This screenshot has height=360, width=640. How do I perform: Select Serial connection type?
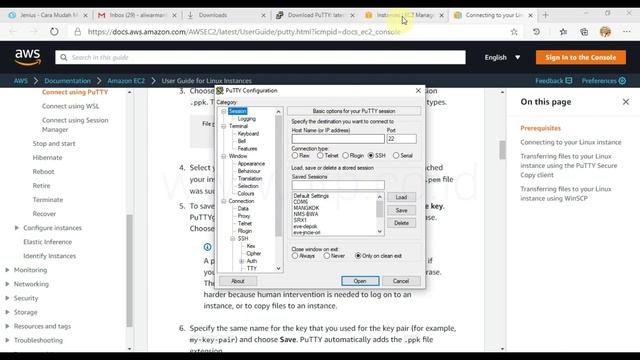396,156
